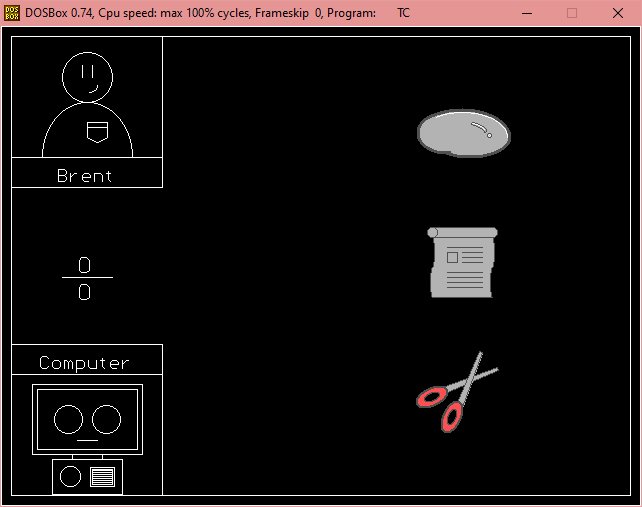Click the dividing line between scores
642x507 pixels.
pyautogui.click(x=87, y=278)
